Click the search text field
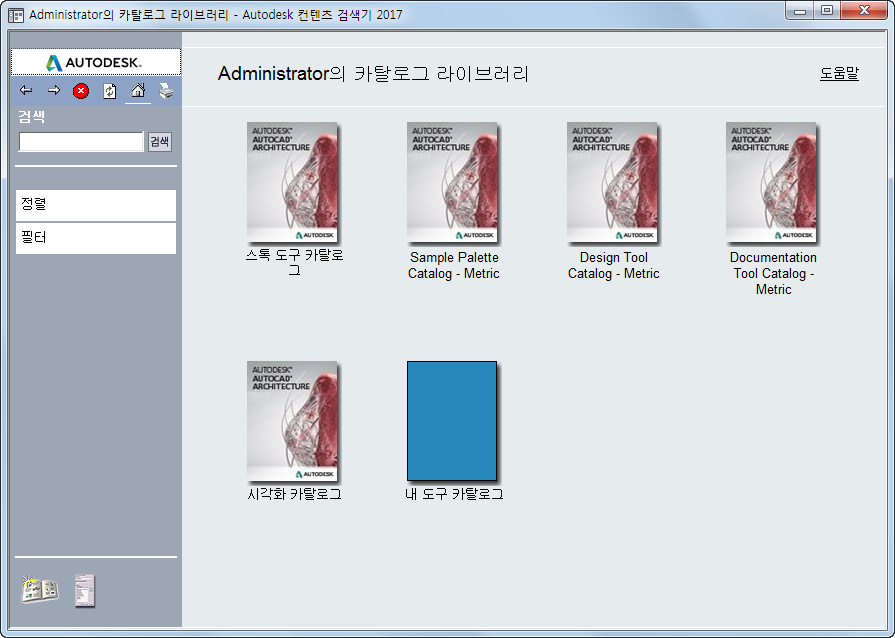Screen dimensions: 895x638 (81, 142)
